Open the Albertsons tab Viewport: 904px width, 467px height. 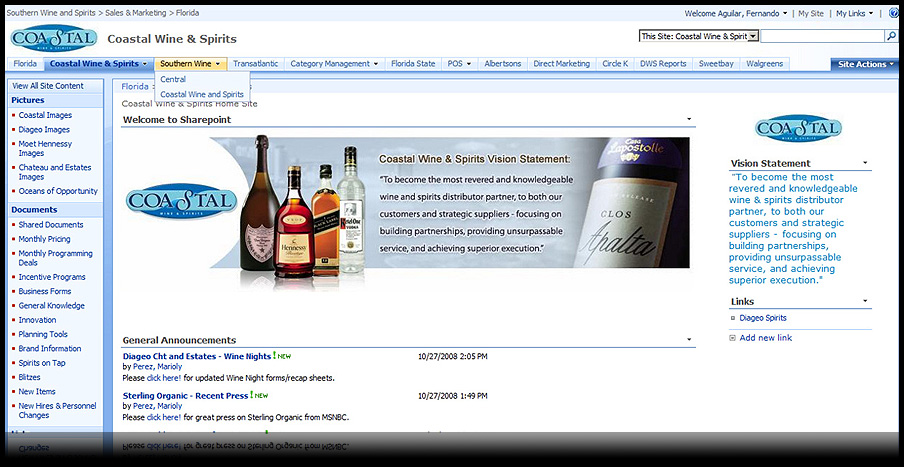[502, 64]
